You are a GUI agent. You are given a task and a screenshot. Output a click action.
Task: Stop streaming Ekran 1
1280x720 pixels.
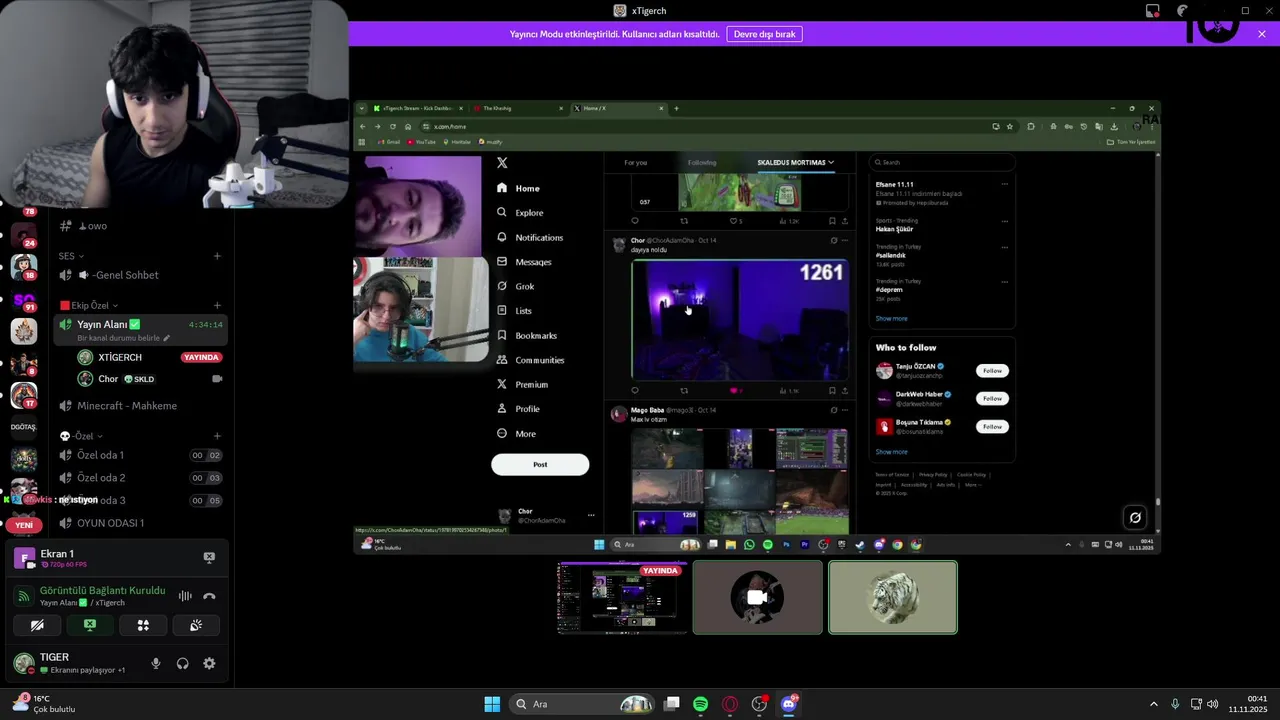209,557
